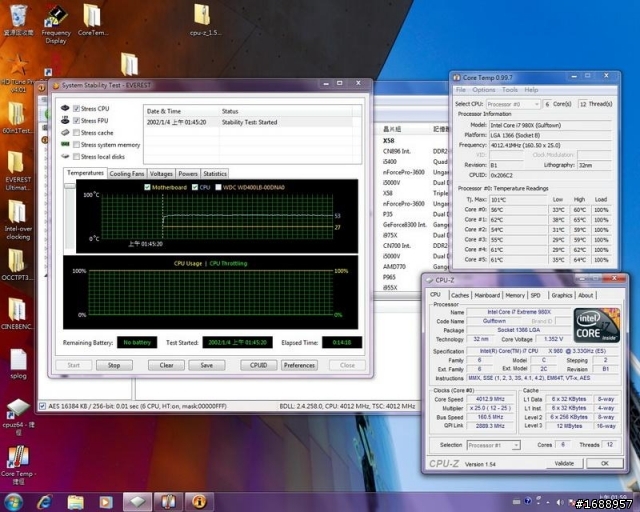This screenshot has height=512, width=640.
Task: Launch Internet Explorer from taskbar
Action: point(44,502)
